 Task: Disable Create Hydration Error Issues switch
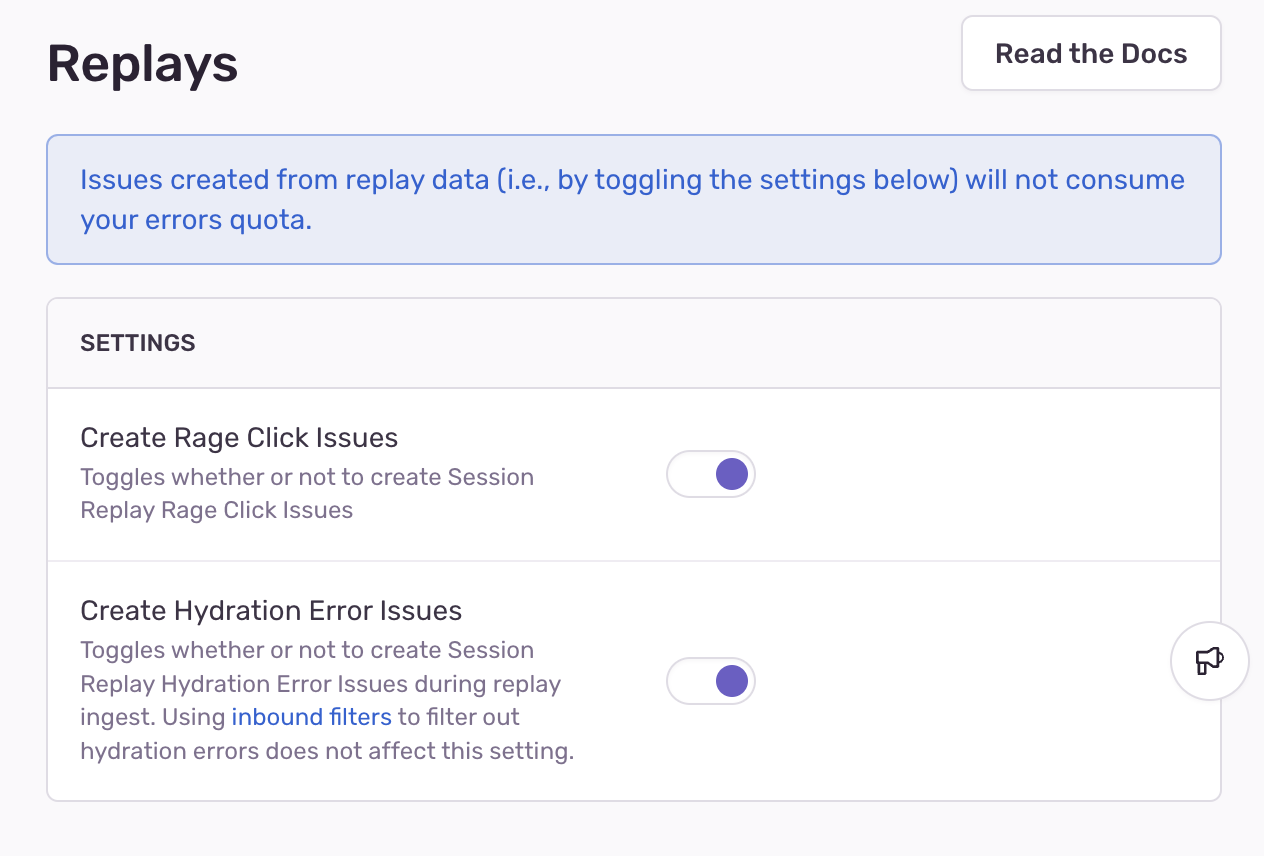tap(711, 681)
